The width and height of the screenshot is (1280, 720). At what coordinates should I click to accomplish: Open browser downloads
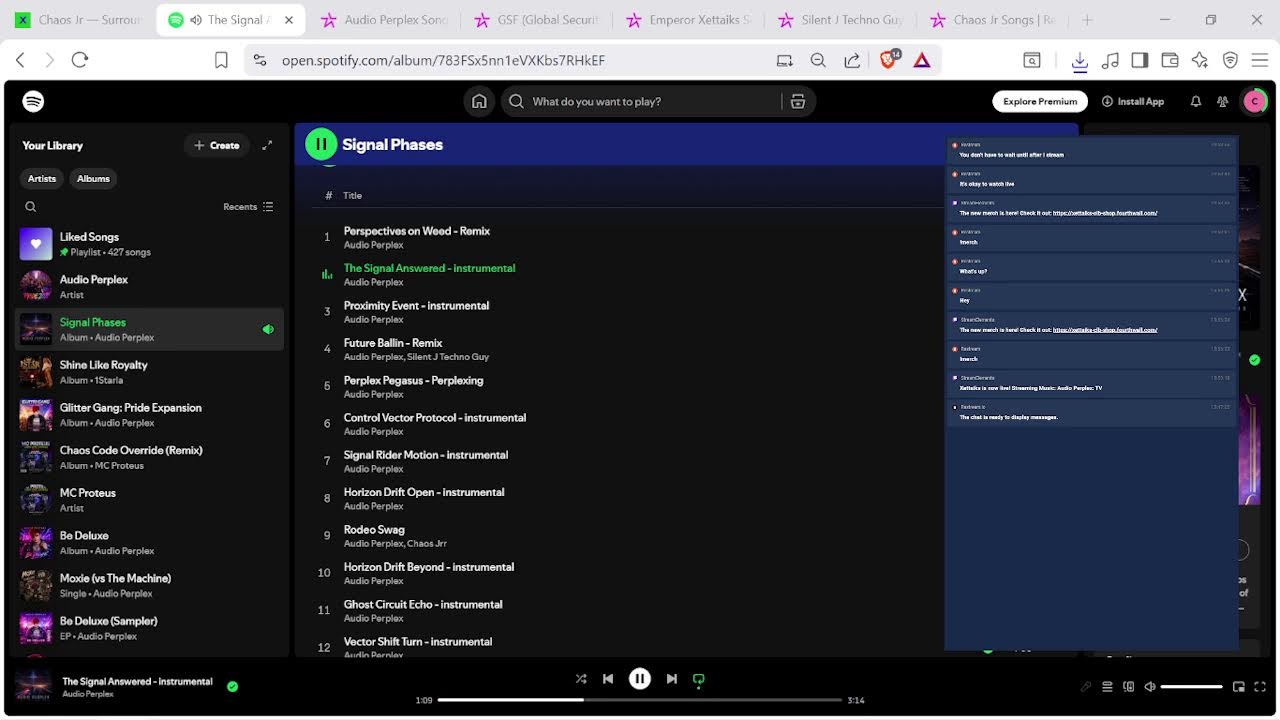tap(1079, 61)
